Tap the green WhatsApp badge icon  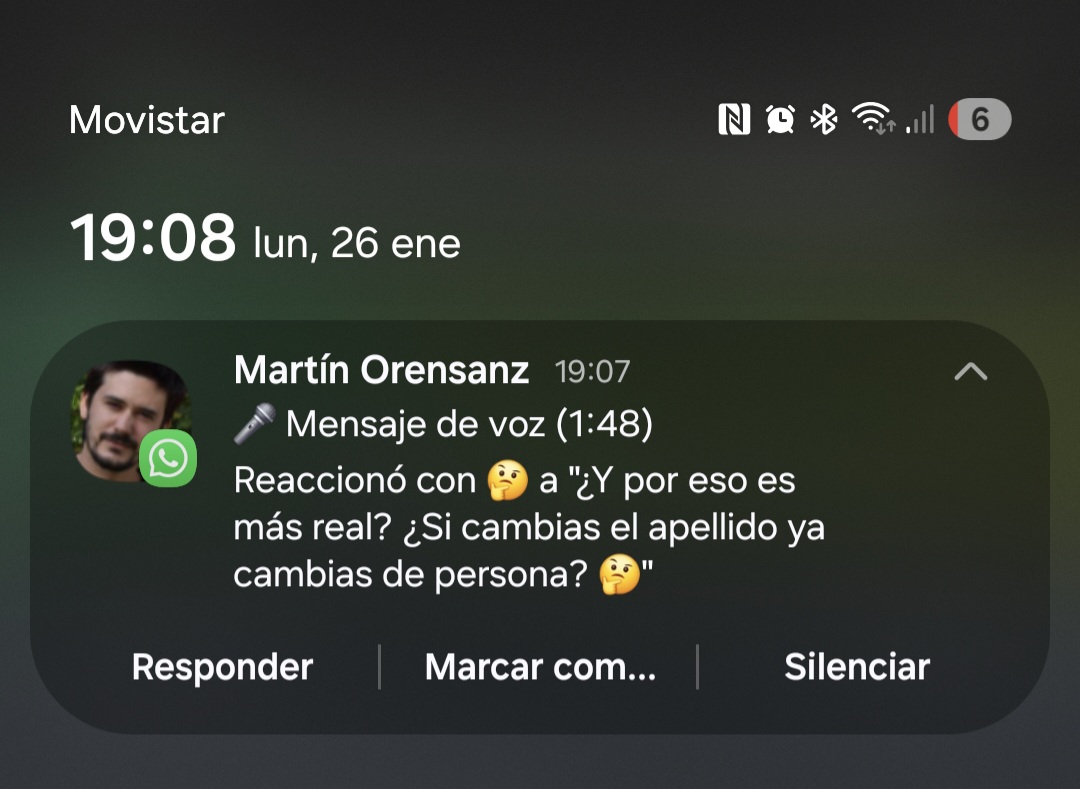168,458
